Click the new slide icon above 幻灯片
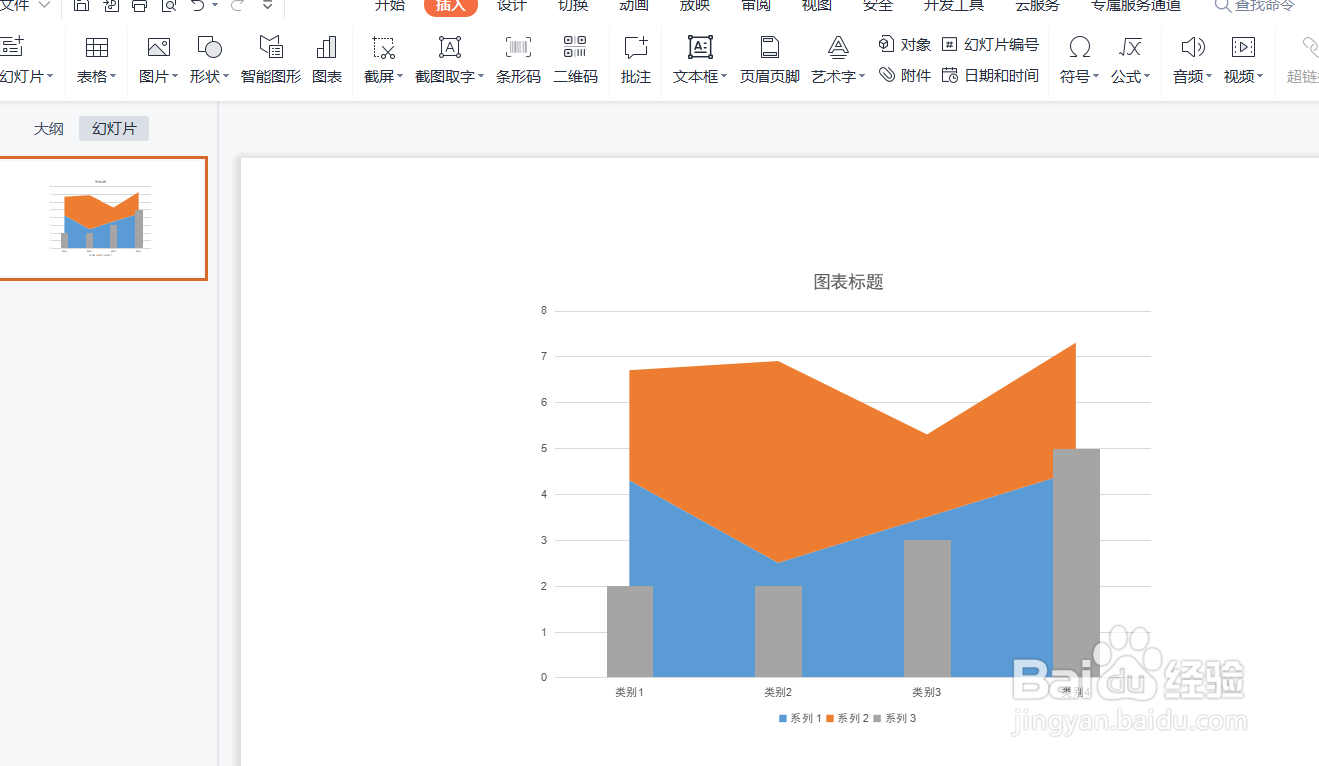The width and height of the screenshot is (1319, 766). [x=12, y=47]
